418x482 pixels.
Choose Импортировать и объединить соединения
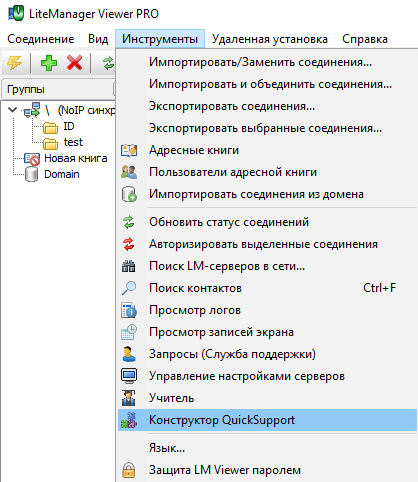point(267,84)
